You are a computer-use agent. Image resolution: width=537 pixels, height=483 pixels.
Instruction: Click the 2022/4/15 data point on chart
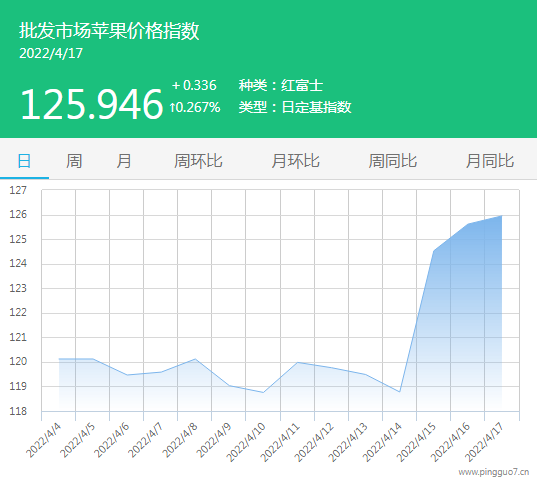click(x=434, y=251)
